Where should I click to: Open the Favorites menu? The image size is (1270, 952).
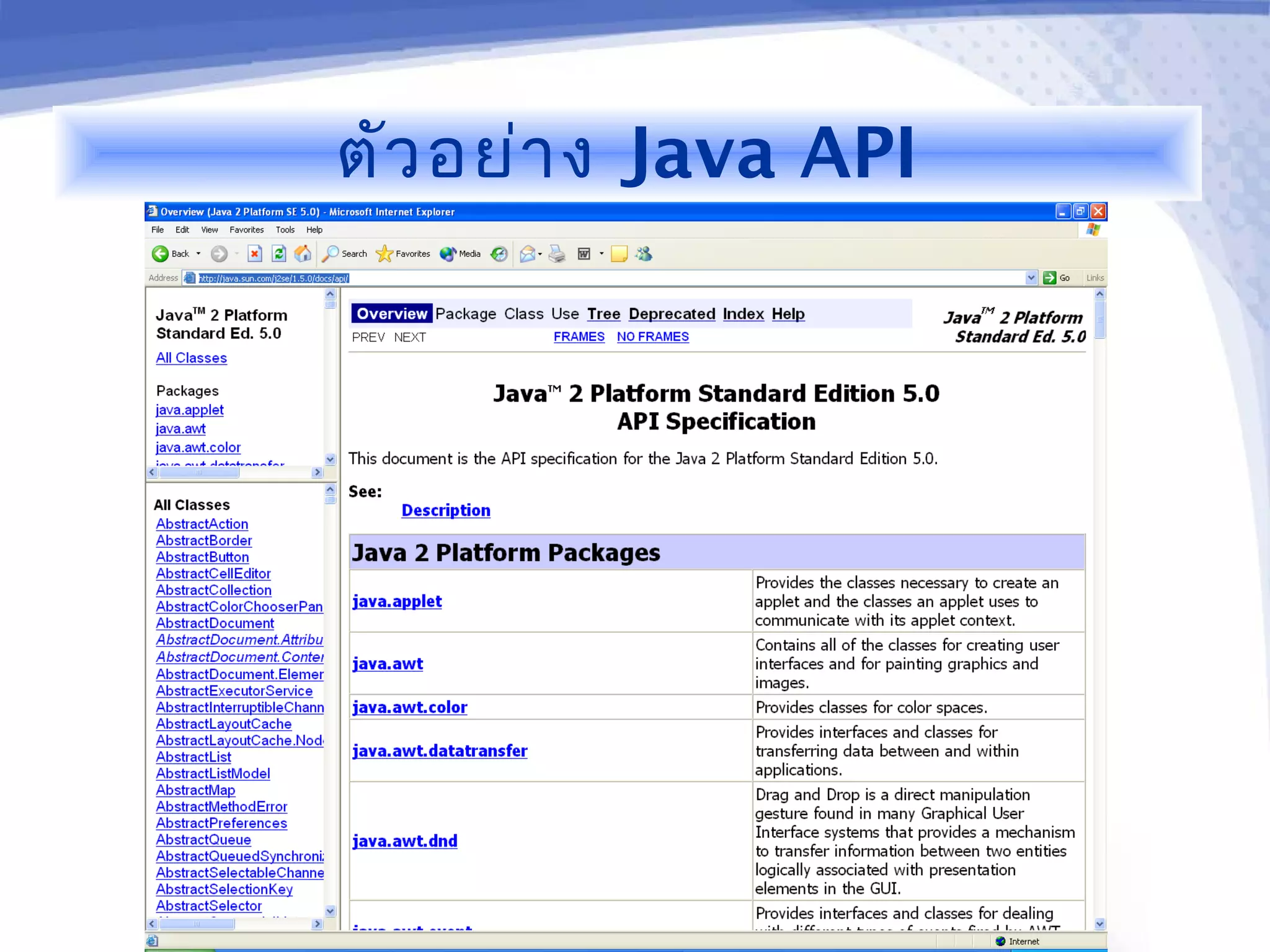(x=247, y=229)
